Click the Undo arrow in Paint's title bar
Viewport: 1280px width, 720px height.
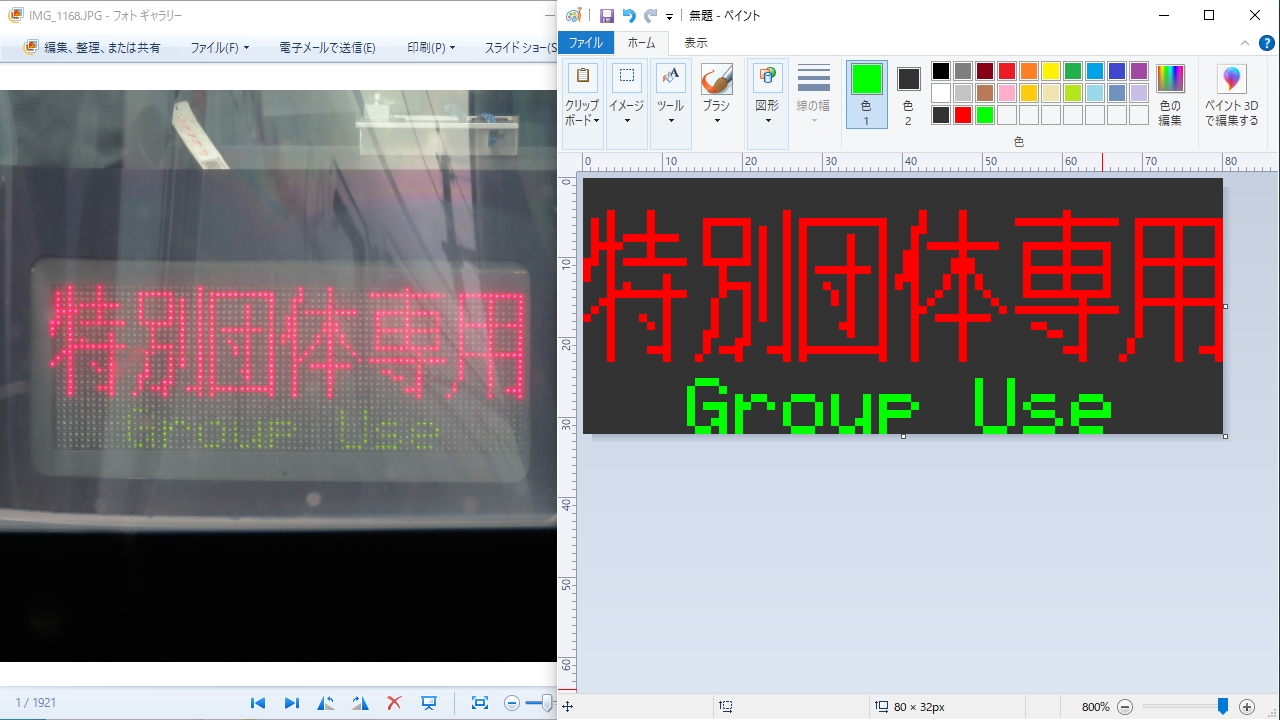click(629, 15)
